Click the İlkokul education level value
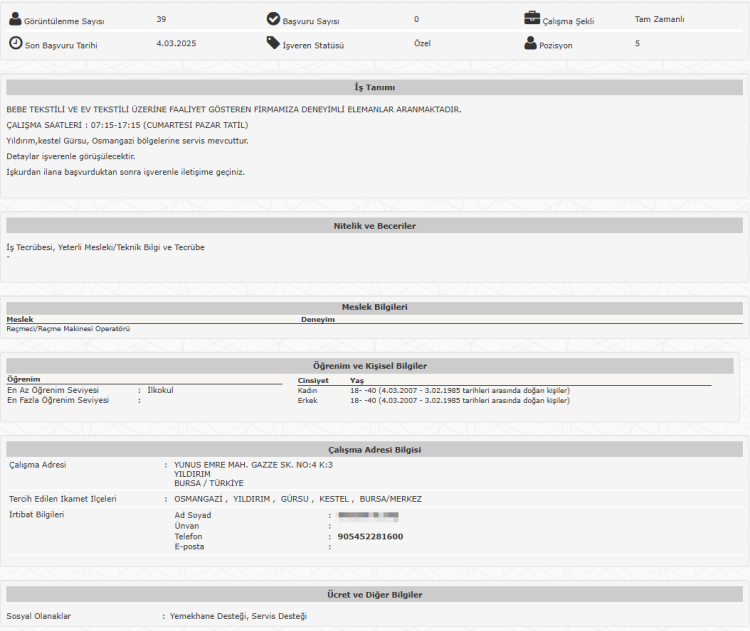This screenshot has width=750, height=631. click(x=160, y=390)
